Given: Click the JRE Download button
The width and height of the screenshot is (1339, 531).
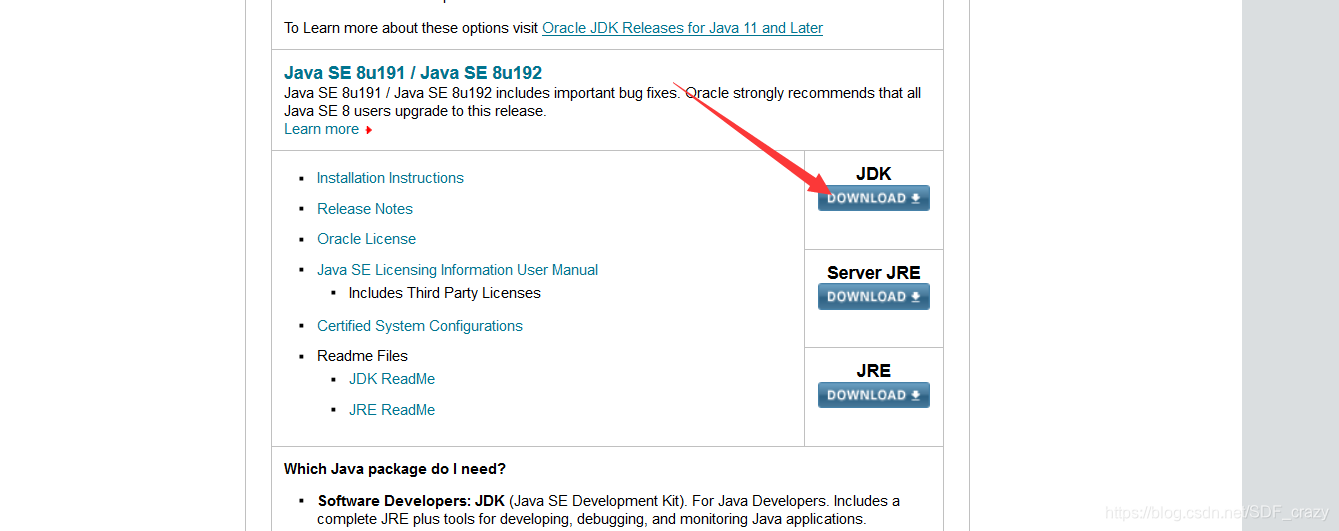Looking at the screenshot, I should pyautogui.click(x=873, y=395).
